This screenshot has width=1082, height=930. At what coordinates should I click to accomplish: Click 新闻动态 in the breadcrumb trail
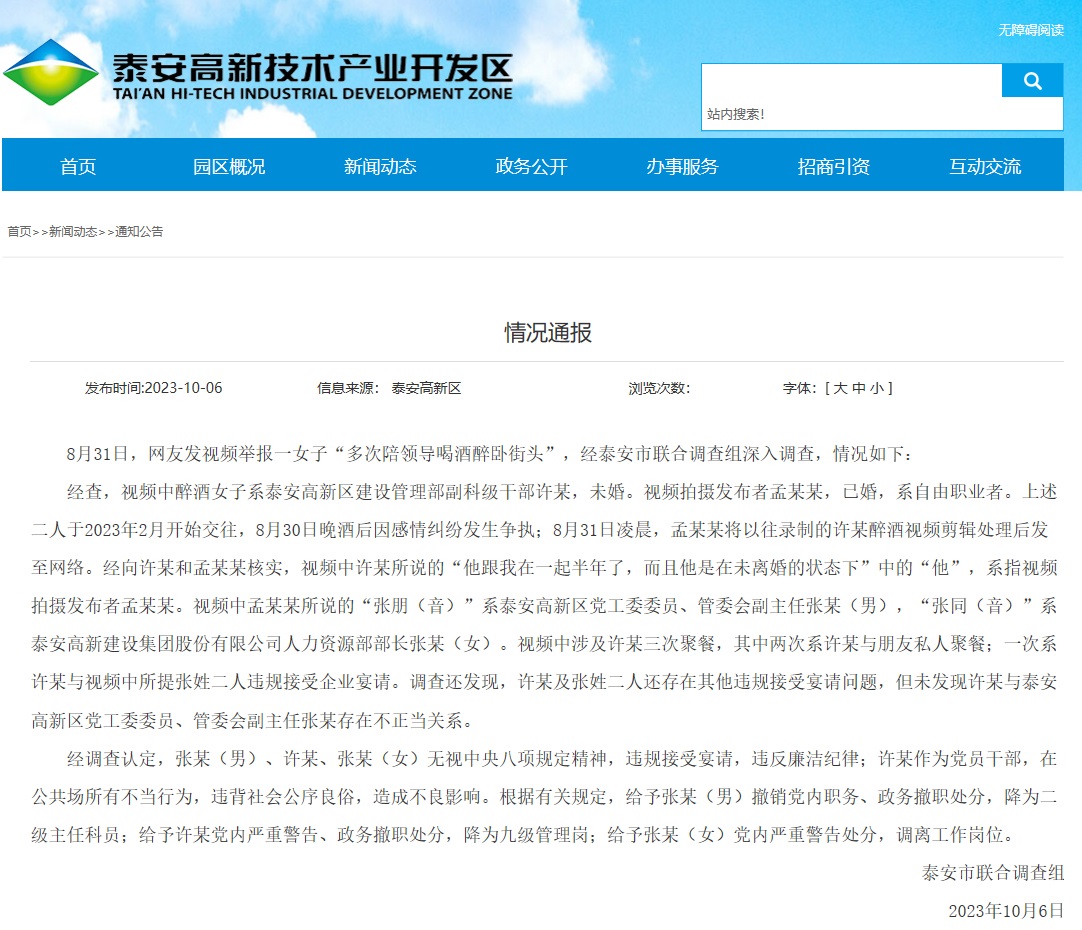pyautogui.click(x=73, y=231)
